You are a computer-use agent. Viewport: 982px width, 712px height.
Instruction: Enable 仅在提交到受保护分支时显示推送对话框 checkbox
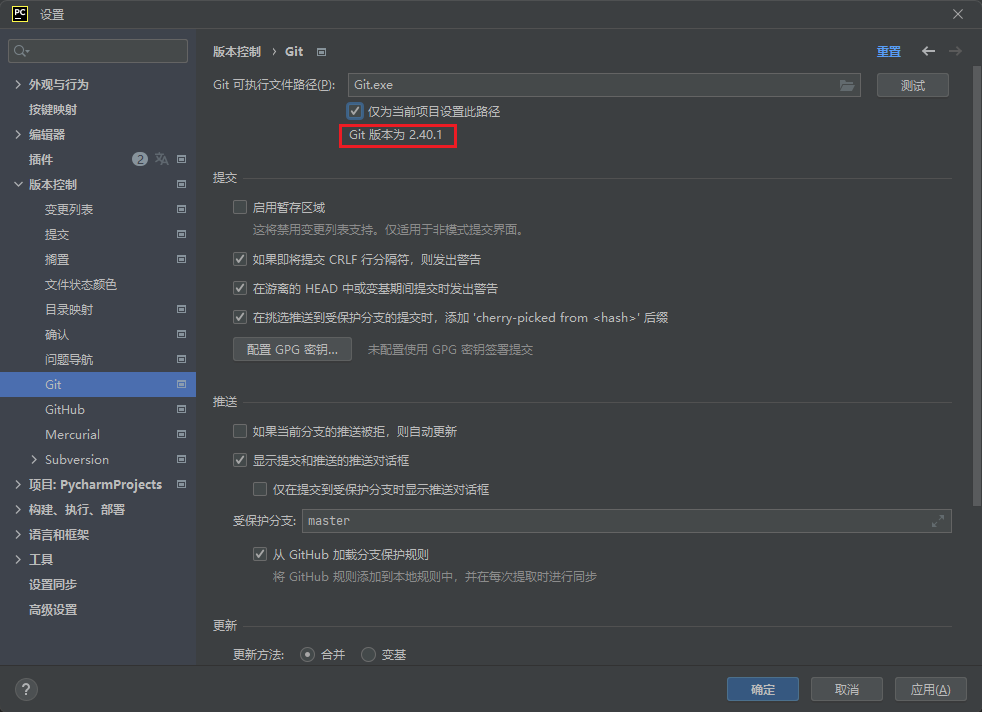(x=260, y=490)
